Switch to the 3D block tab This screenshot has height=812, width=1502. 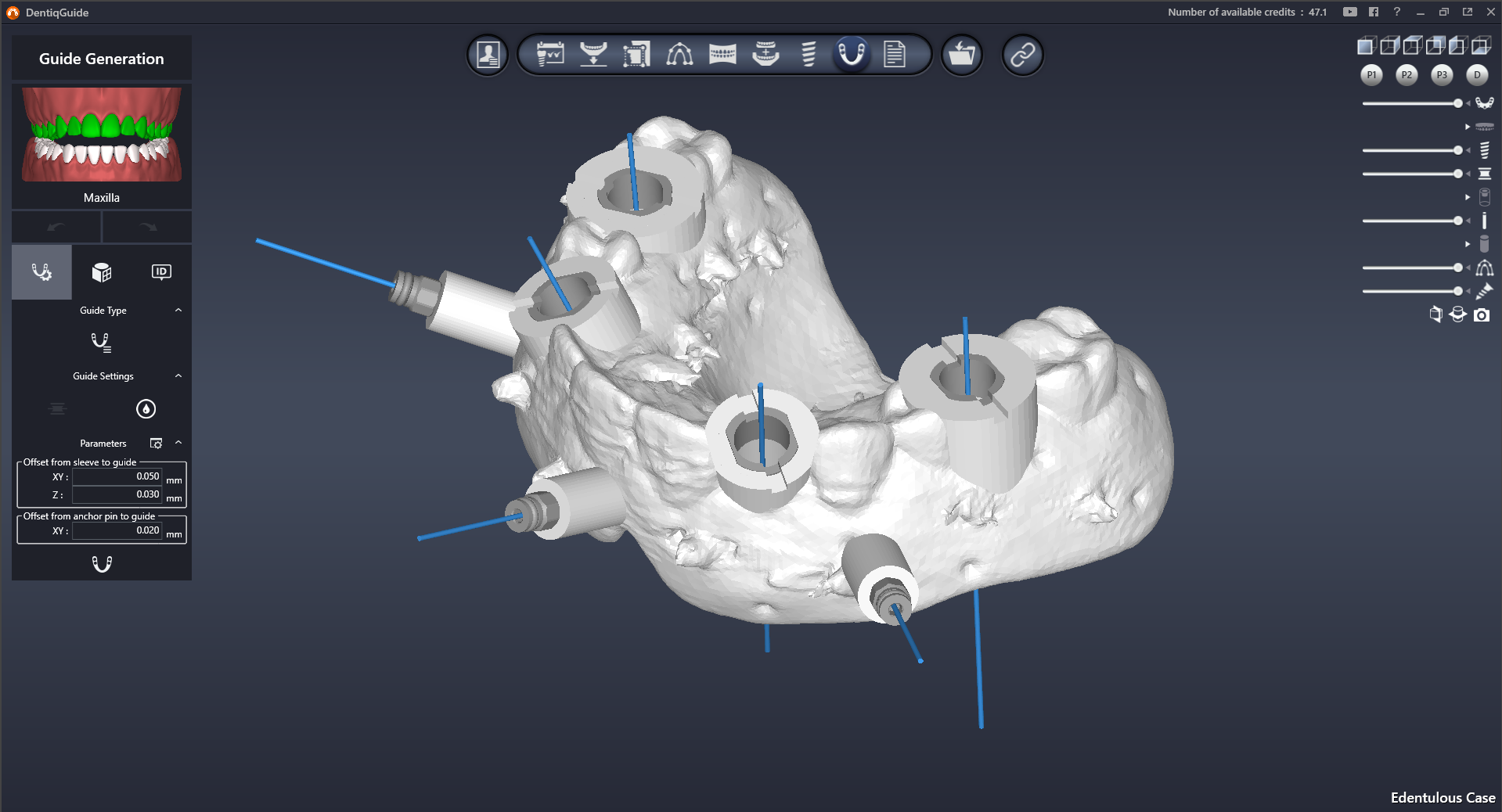[x=102, y=272]
